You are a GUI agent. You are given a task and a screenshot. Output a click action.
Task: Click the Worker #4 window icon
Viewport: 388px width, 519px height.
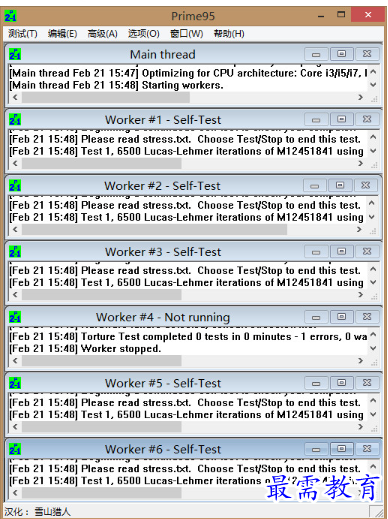[15, 317]
